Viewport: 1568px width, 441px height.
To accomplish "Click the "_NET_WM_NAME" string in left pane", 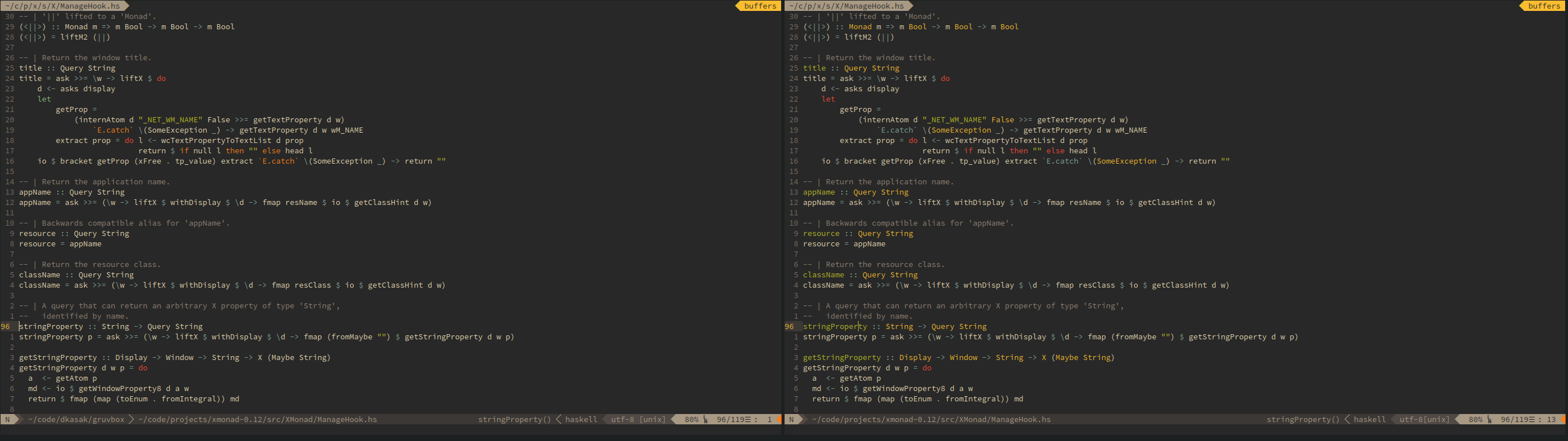I will 170,119.
